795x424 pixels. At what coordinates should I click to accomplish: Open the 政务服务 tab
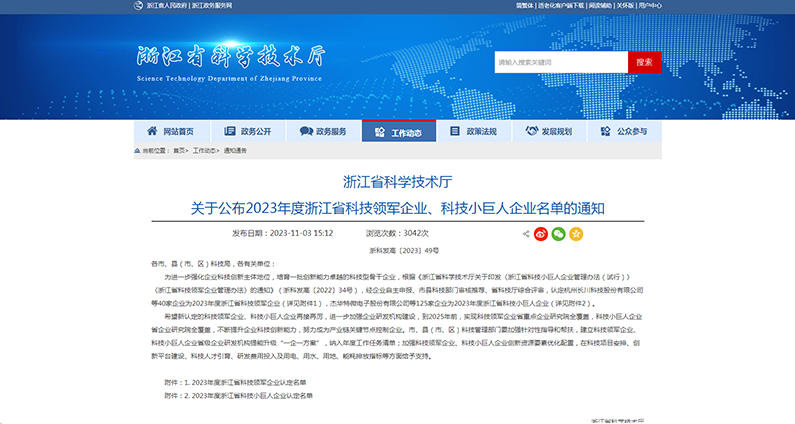323,131
